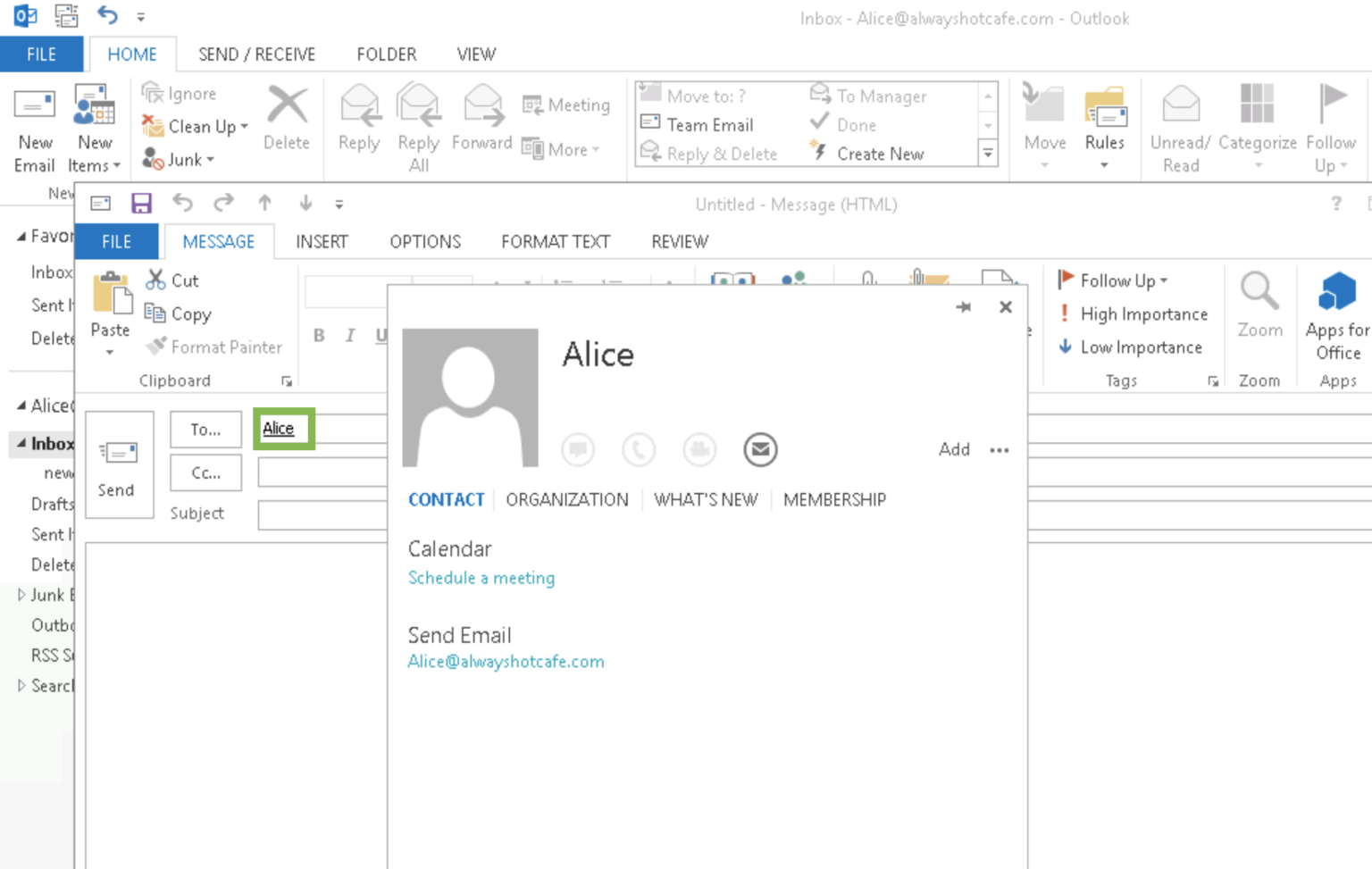Click the email icon on Alice's contact card

point(760,449)
